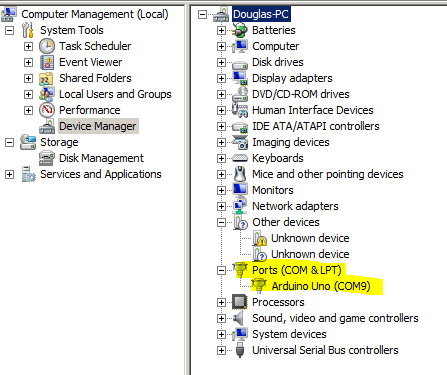Image resolution: width=447 pixels, height=375 pixels.
Task: Collapse the Ports (COM & LPT) category
Action: pyautogui.click(x=221, y=270)
